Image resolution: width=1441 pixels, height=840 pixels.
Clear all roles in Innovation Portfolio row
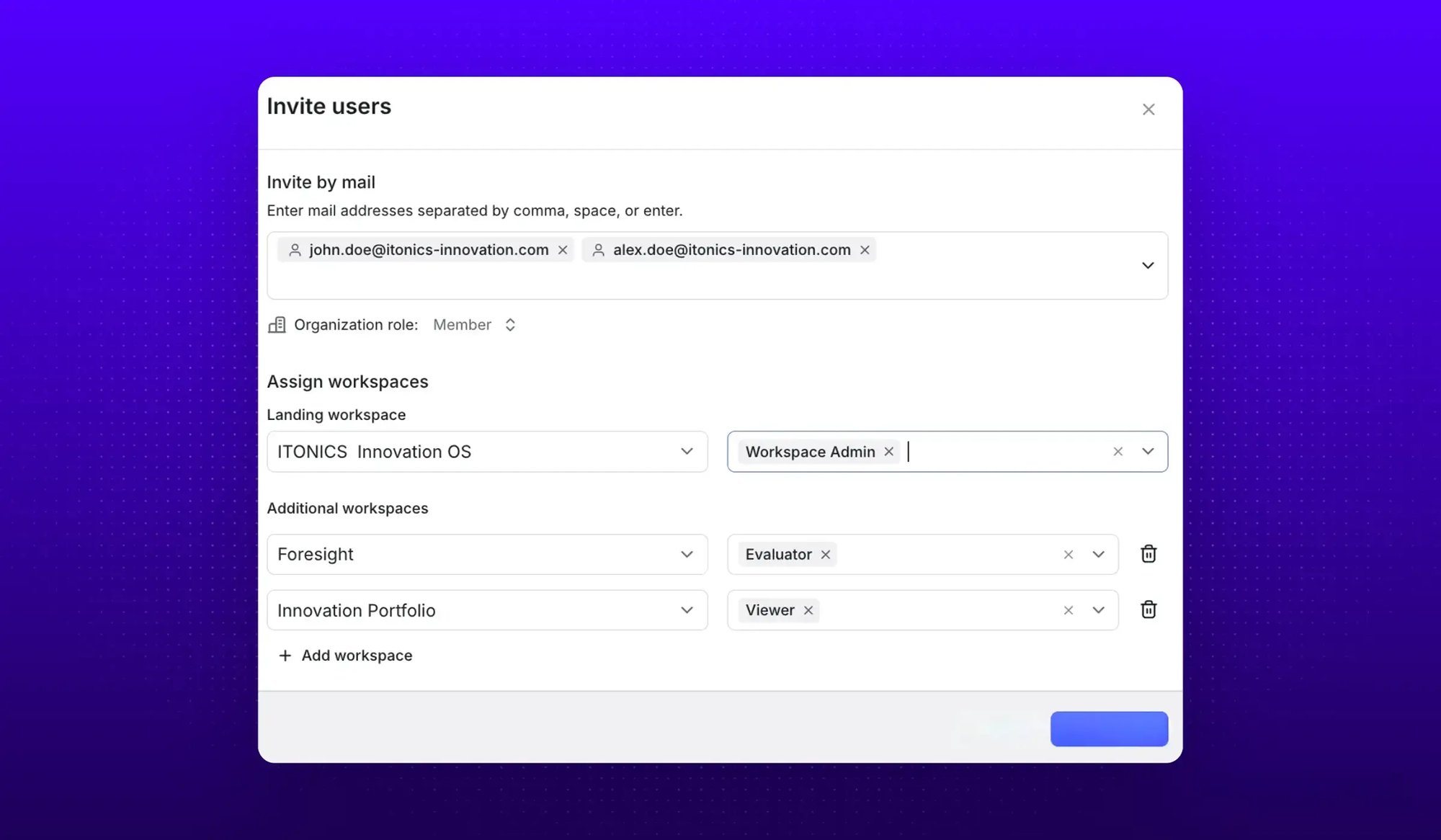click(x=1069, y=610)
